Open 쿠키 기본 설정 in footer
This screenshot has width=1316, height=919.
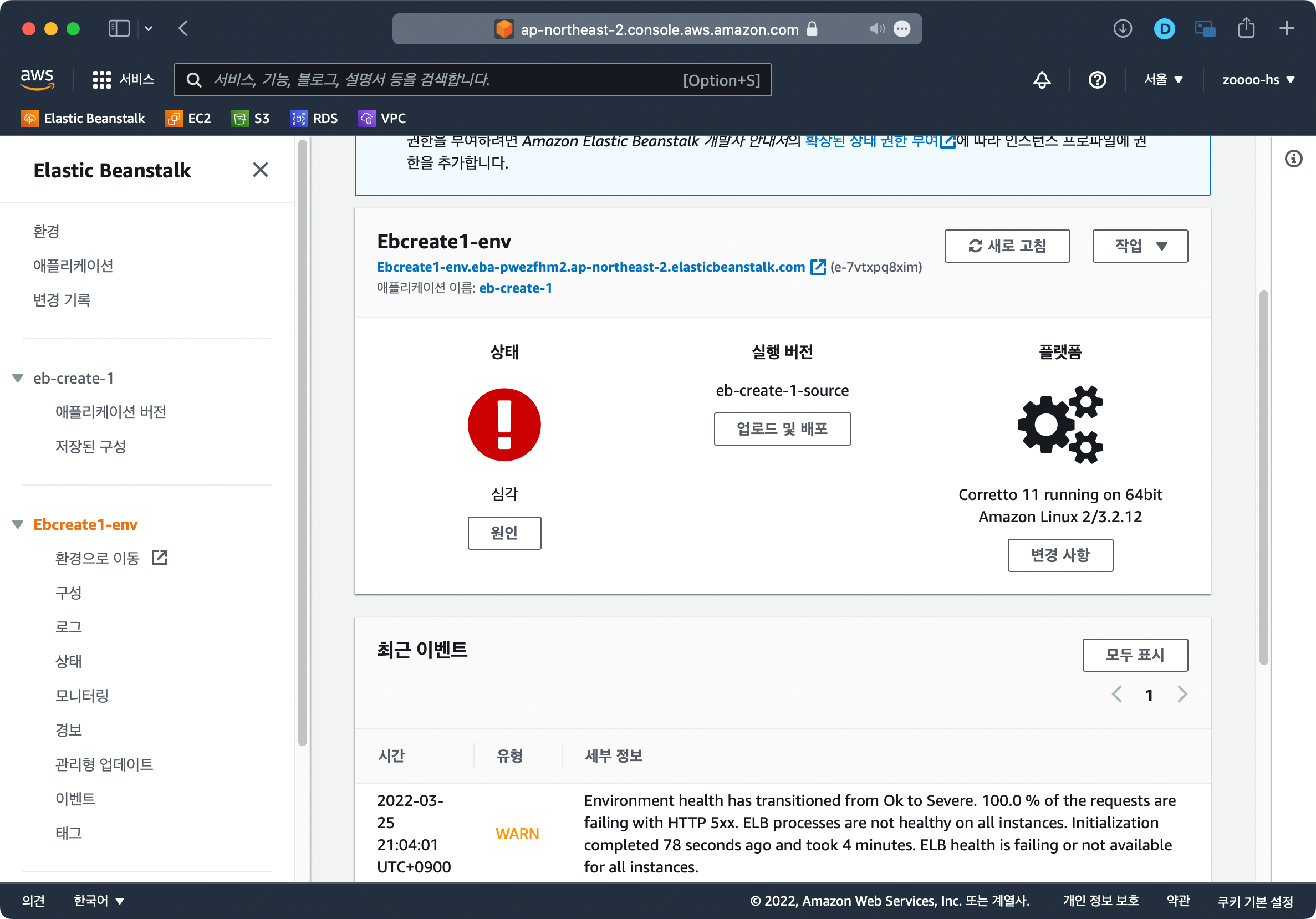click(1254, 901)
